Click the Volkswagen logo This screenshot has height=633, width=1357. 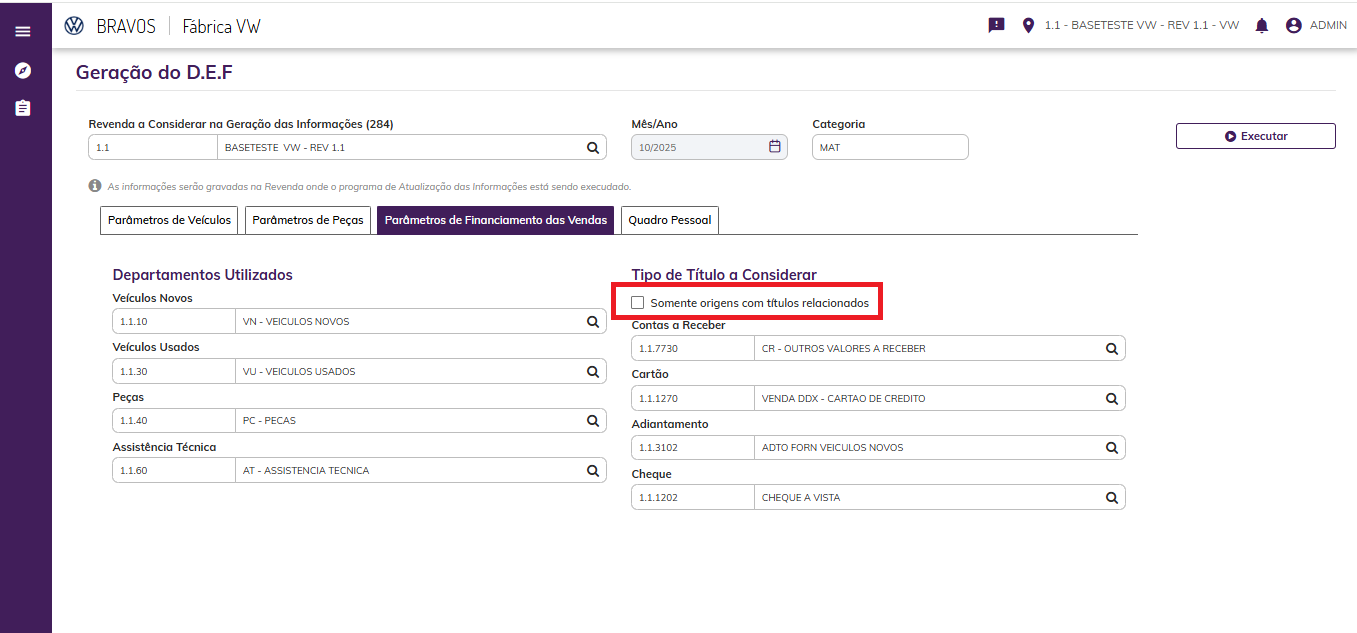coord(74,26)
